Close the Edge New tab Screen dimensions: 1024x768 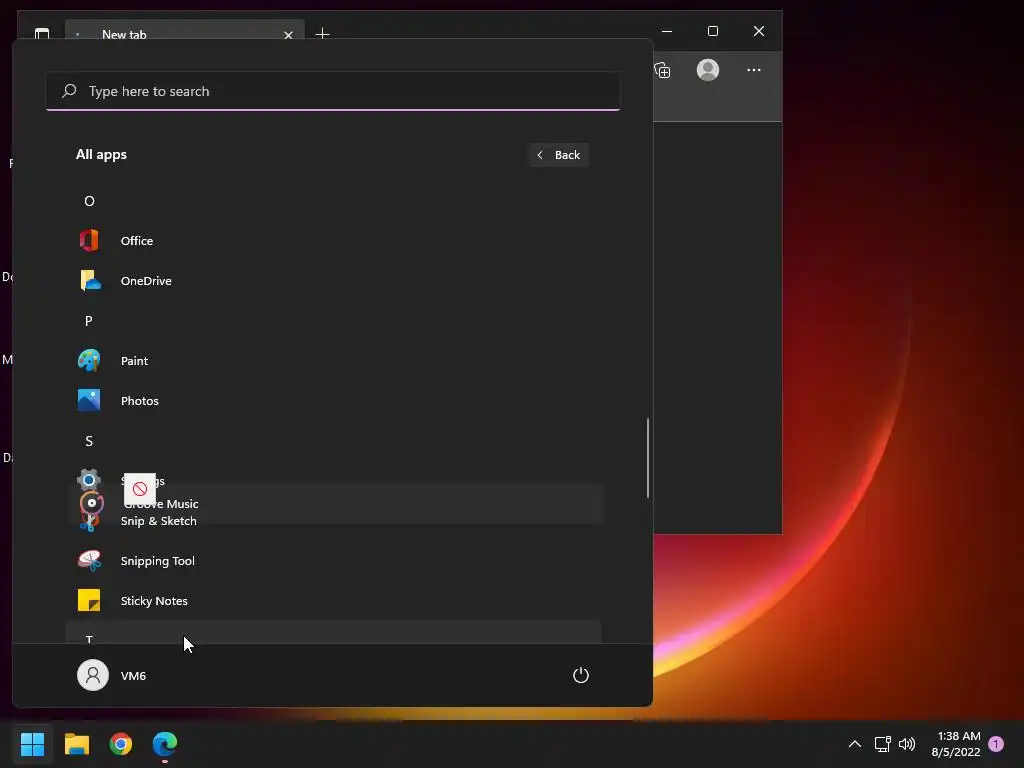288,35
